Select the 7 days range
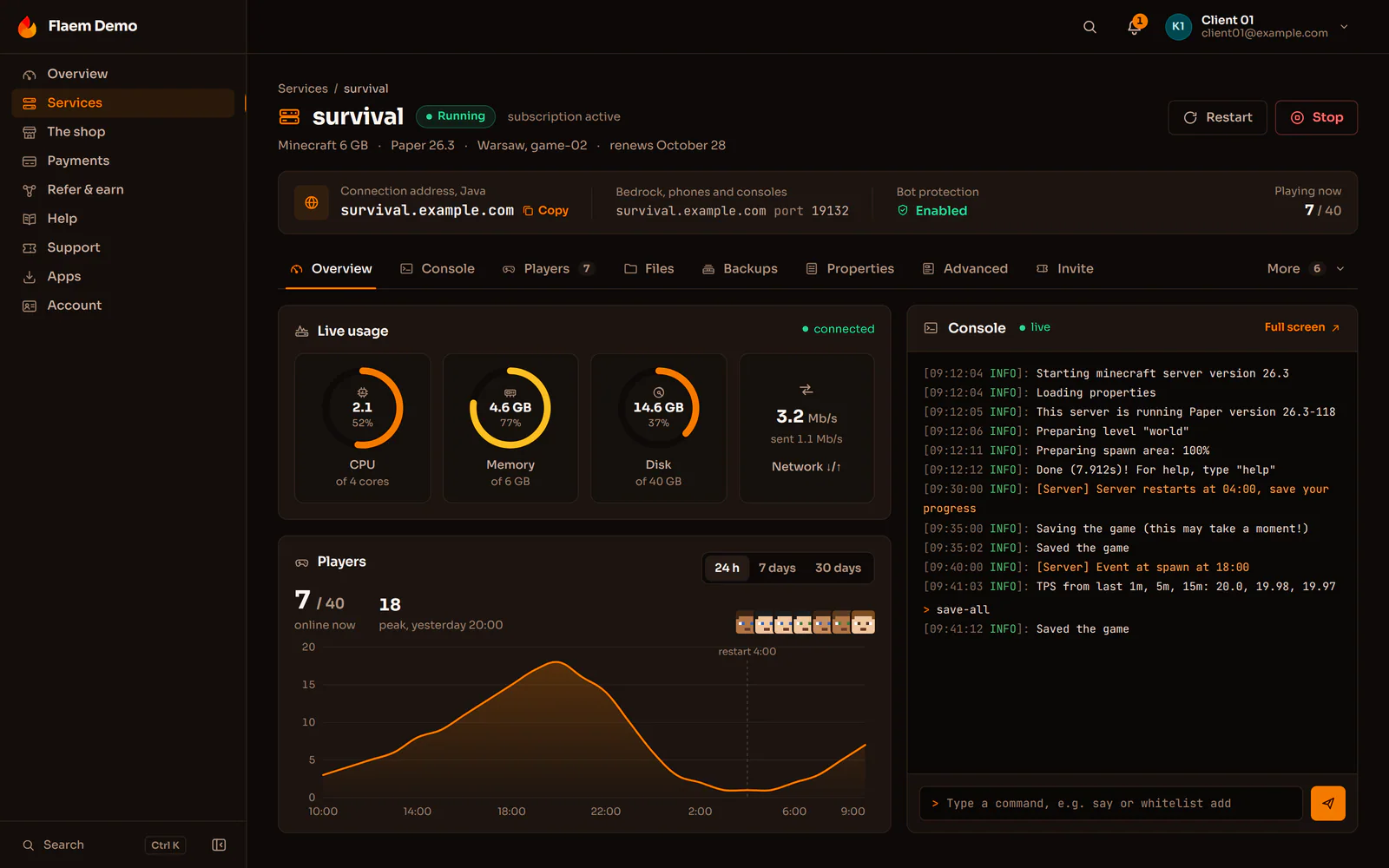 tap(777, 568)
